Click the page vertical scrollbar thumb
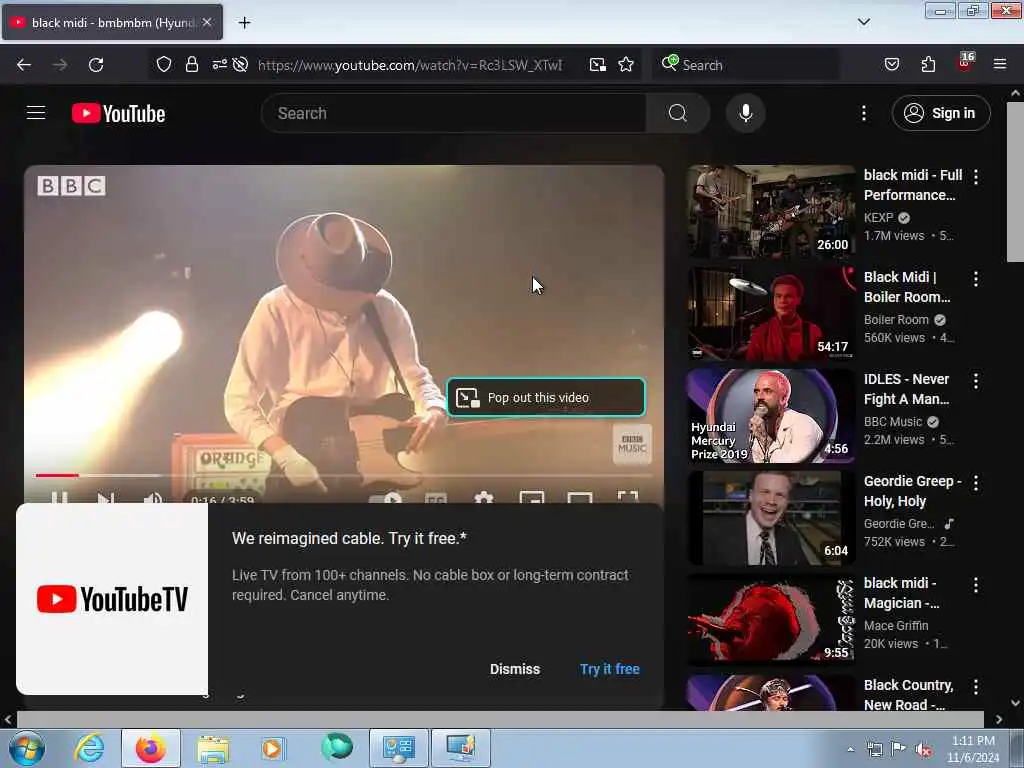Image resolution: width=1024 pixels, height=768 pixels. point(1015,182)
